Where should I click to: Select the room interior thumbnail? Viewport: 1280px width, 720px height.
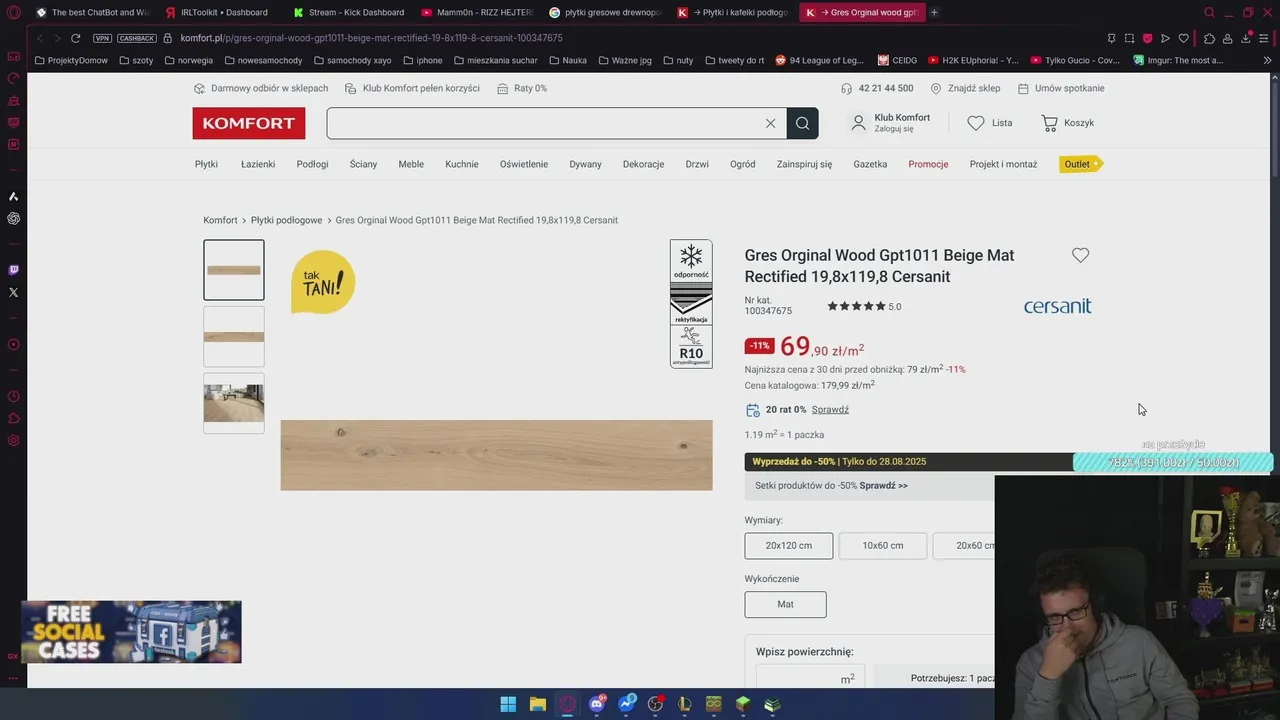[234, 403]
